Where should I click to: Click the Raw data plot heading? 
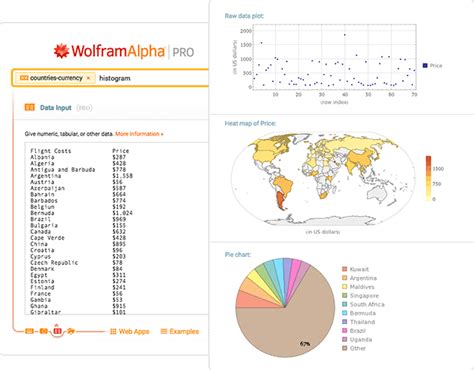[244, 16]
